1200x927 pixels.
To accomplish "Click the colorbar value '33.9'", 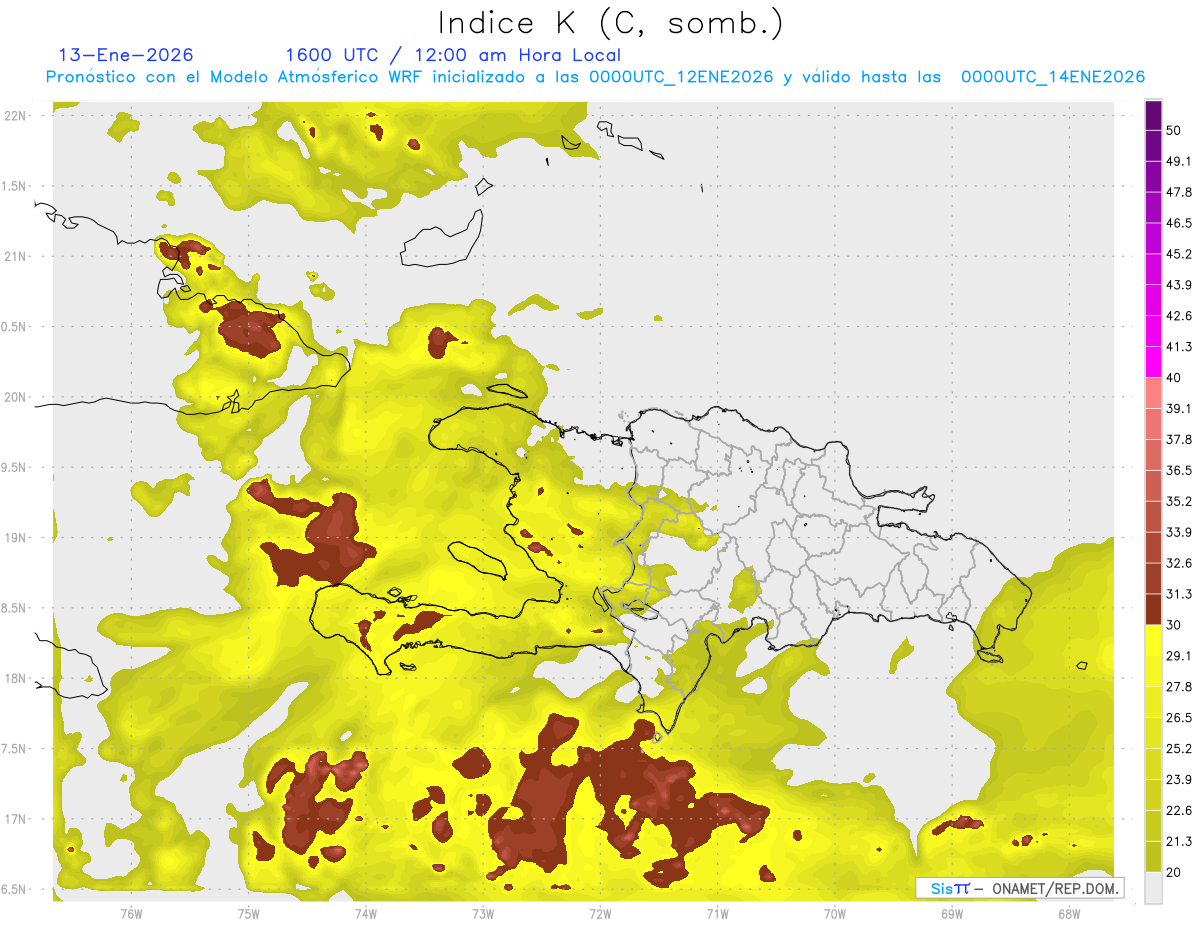I will click(1179, 532).
